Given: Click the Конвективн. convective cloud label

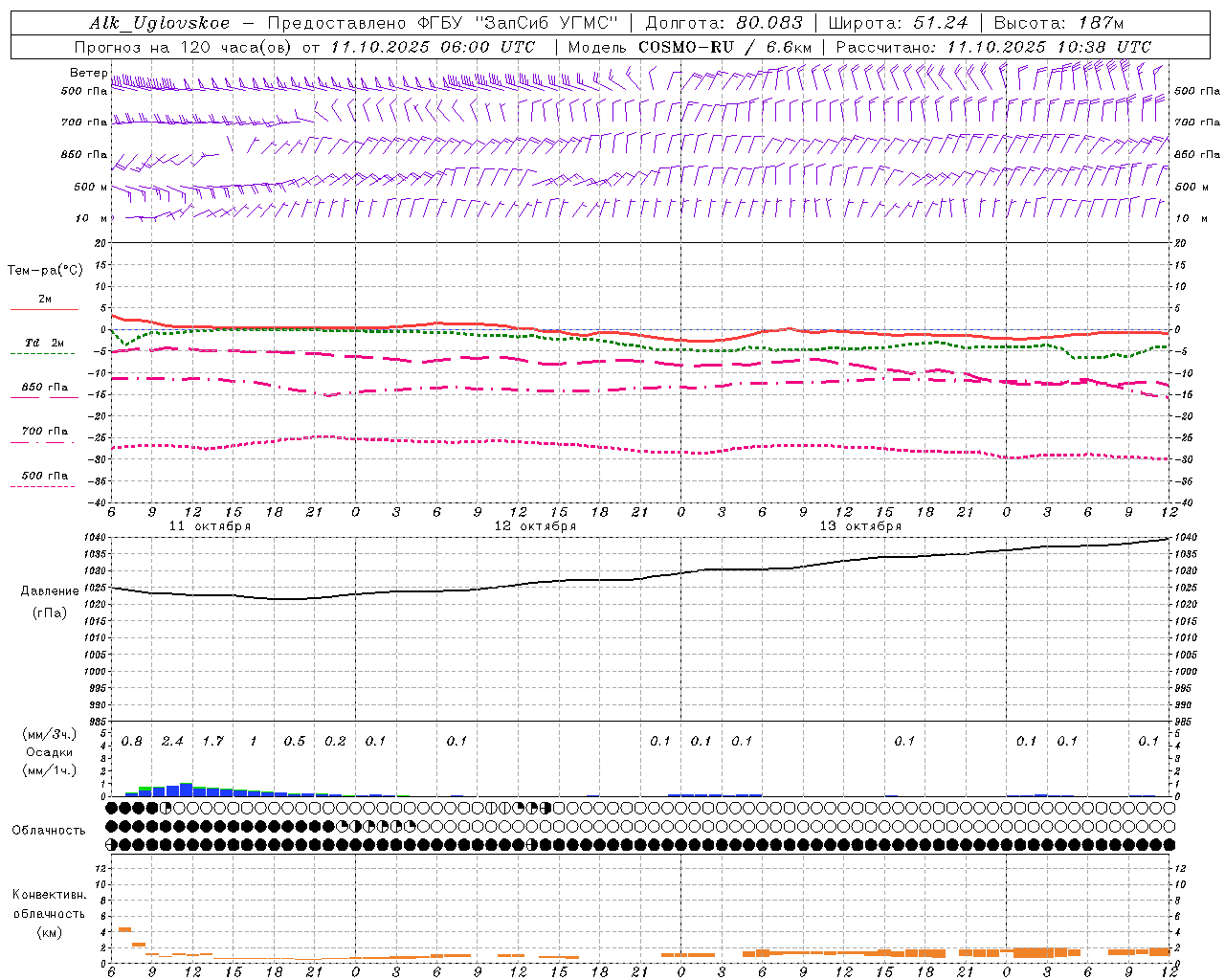Looking at the screenshot, I should coord(49,895).
